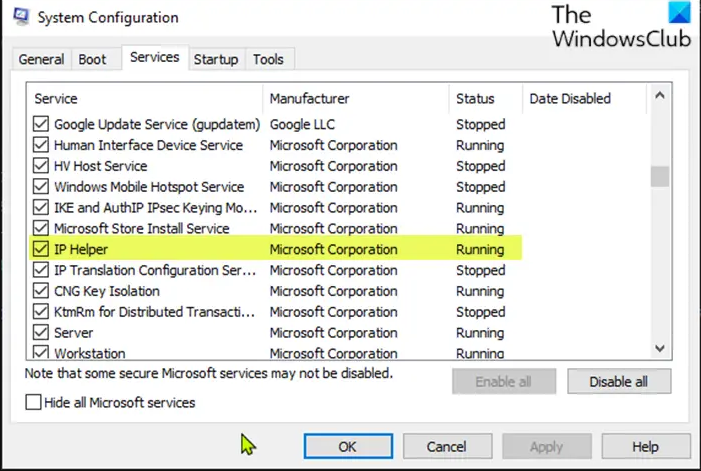This screenshot has width=701, height=471.
Task: Click the Cancel button
Action: 446,446
